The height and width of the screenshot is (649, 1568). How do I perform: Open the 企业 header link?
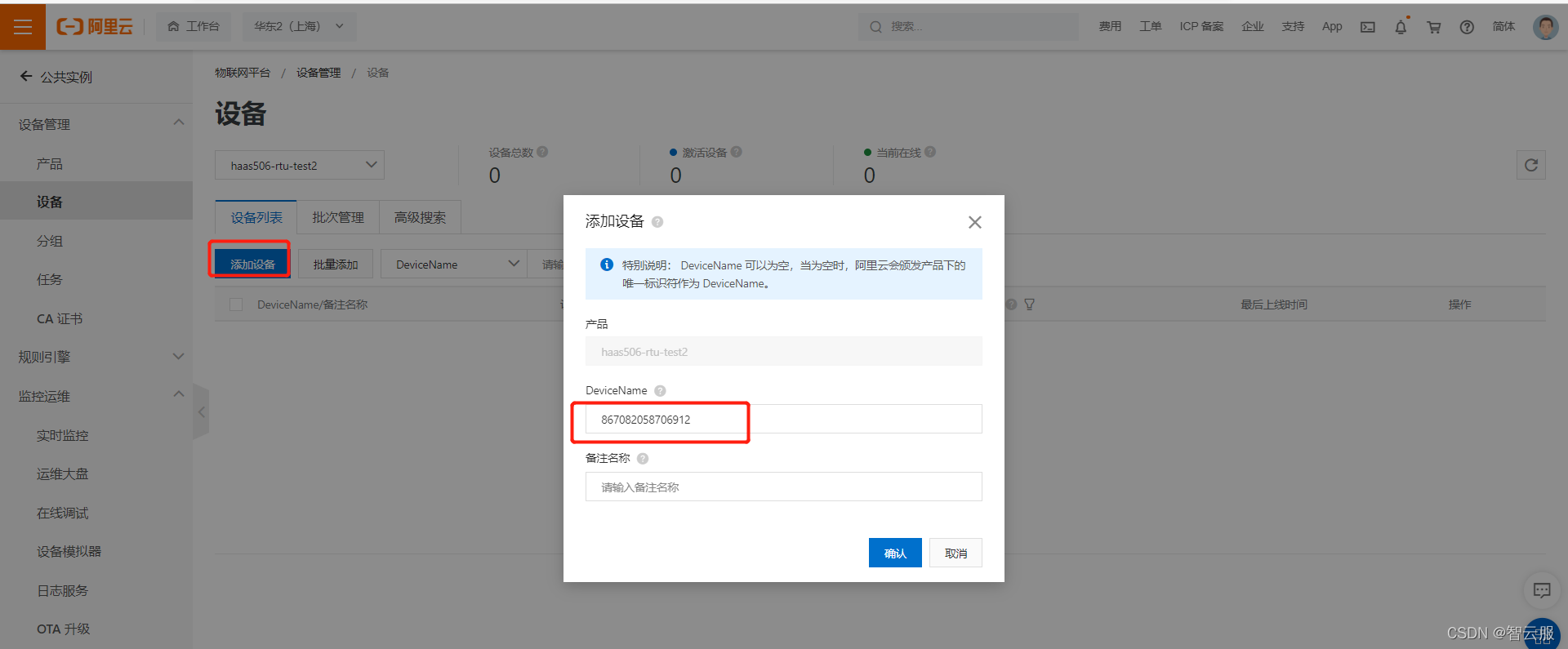pos(1253,26)
